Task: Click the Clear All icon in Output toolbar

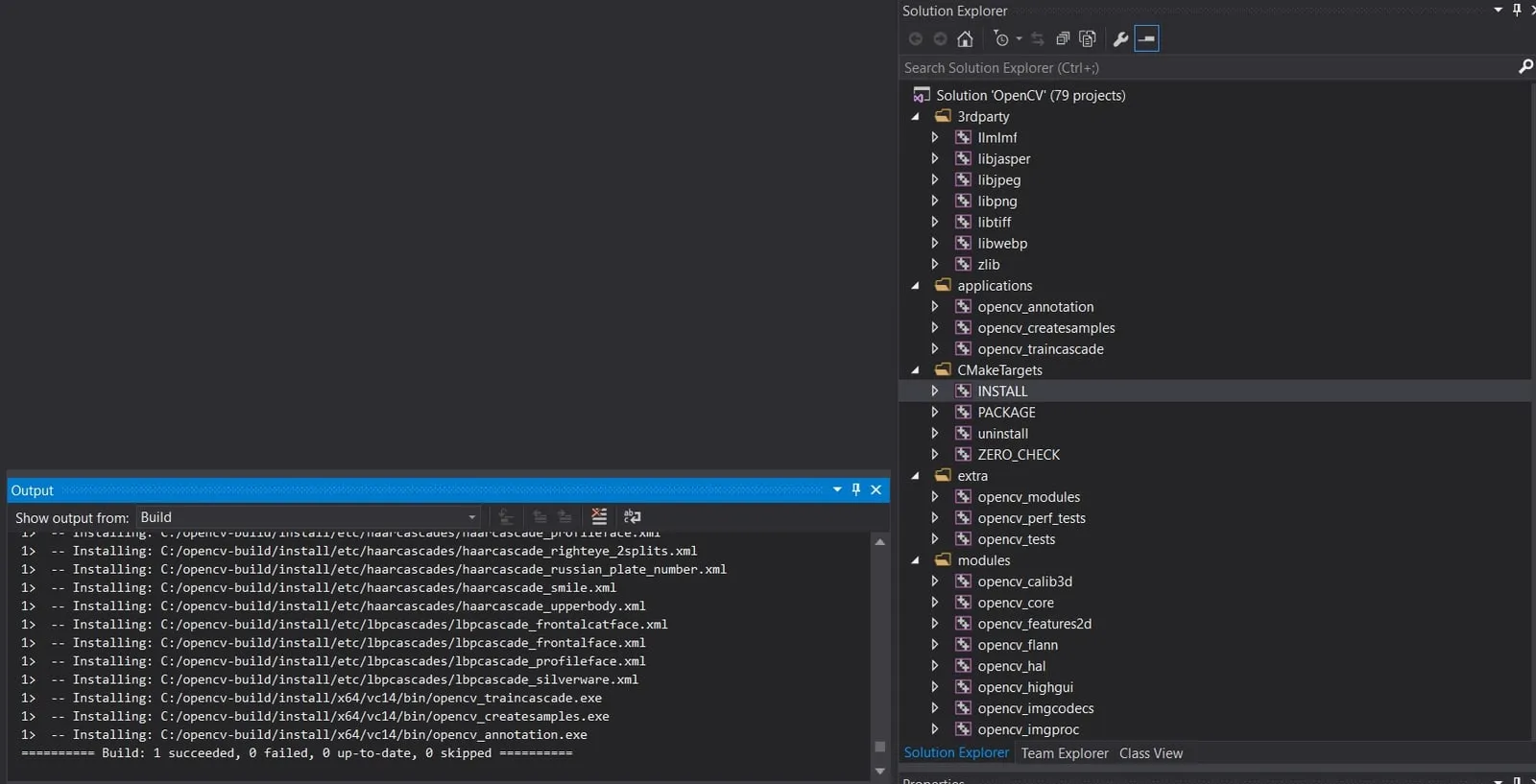Action: [x=599, y=516]
